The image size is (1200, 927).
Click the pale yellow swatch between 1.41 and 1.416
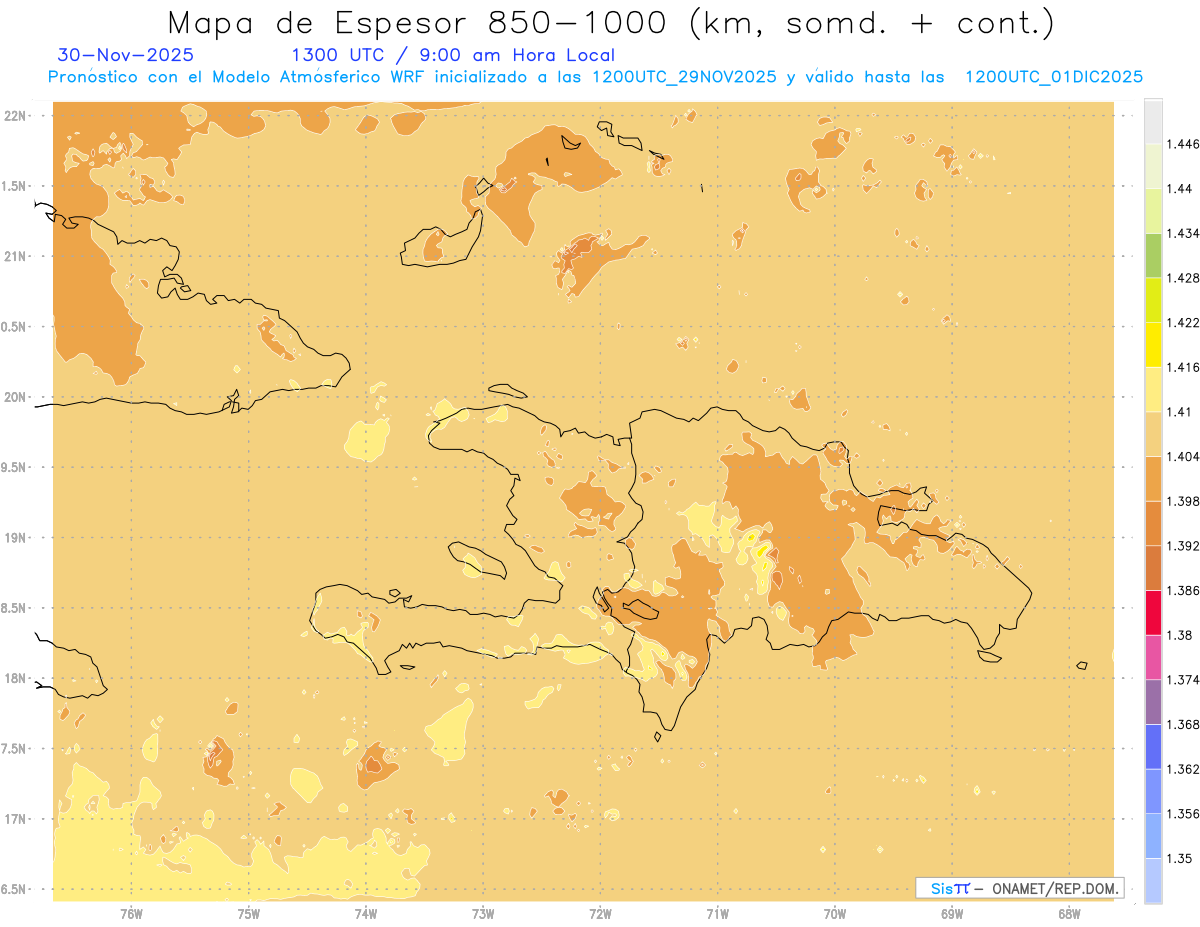coord(1153,389)
